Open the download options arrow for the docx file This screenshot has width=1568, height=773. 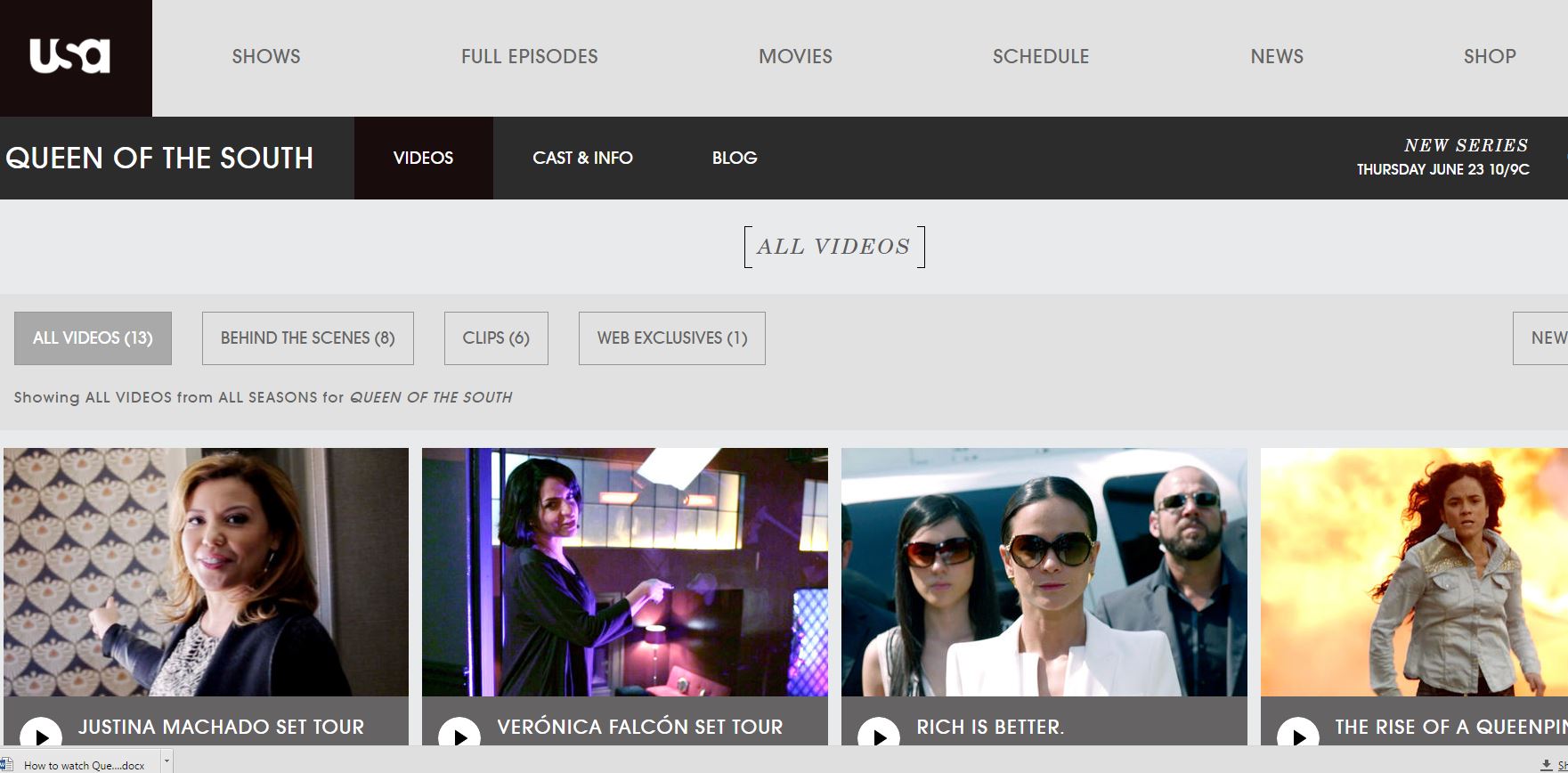coord(167,762)
